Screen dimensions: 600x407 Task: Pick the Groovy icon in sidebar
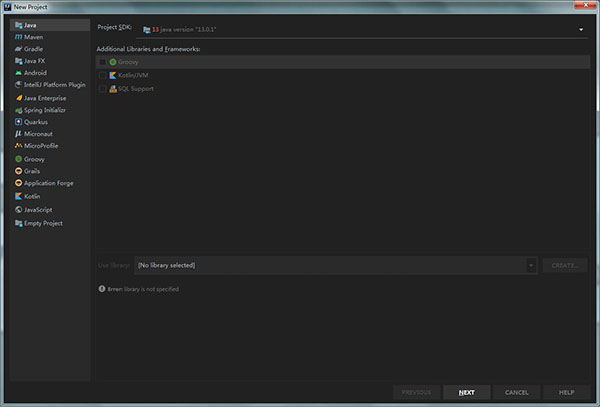coord(18,159)
